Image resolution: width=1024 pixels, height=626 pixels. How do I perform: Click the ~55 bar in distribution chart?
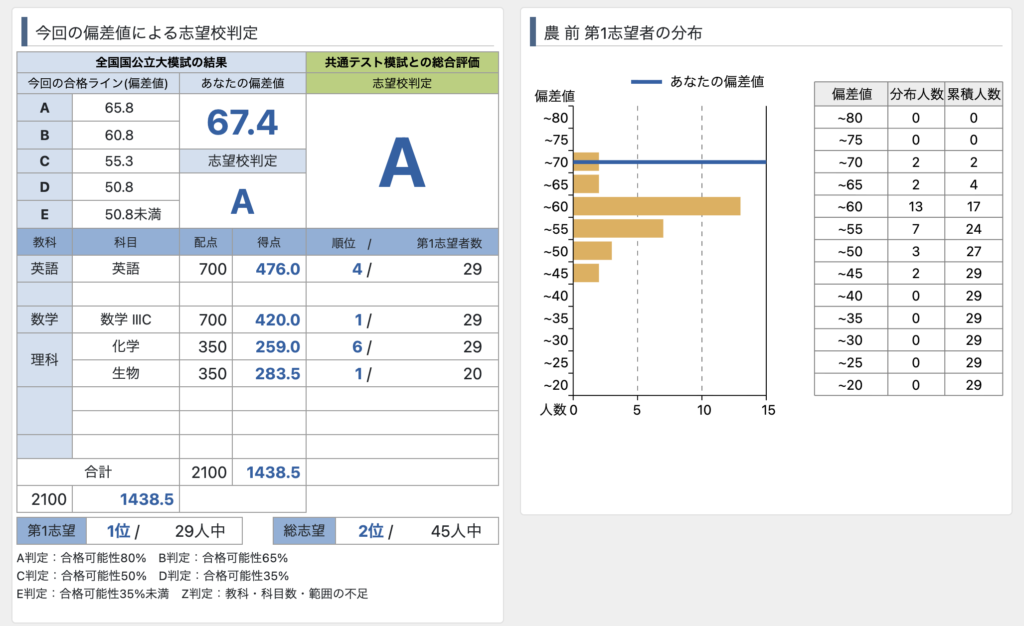tap(617, 228)
